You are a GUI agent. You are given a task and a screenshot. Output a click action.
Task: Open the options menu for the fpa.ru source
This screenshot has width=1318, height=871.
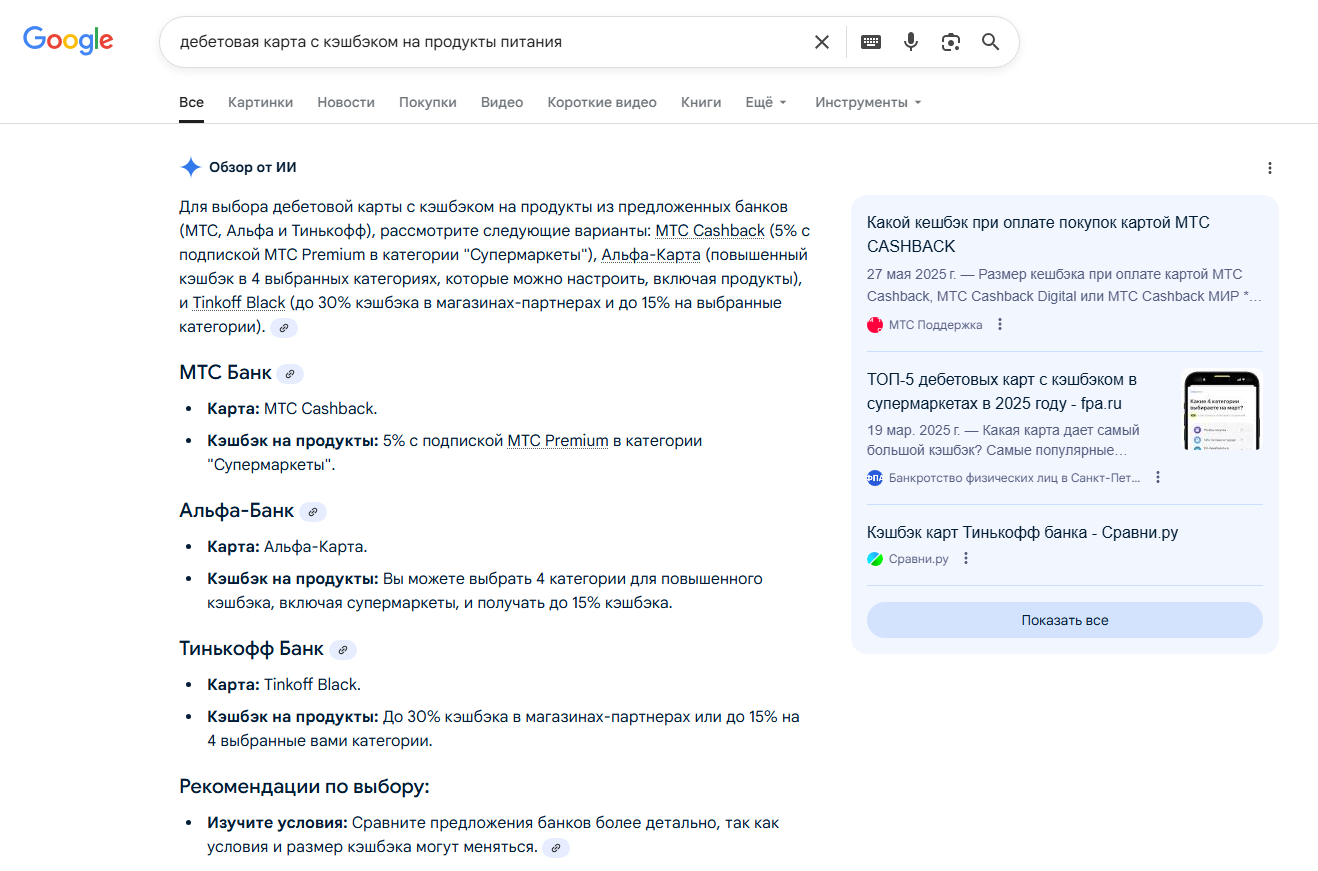1158,478
